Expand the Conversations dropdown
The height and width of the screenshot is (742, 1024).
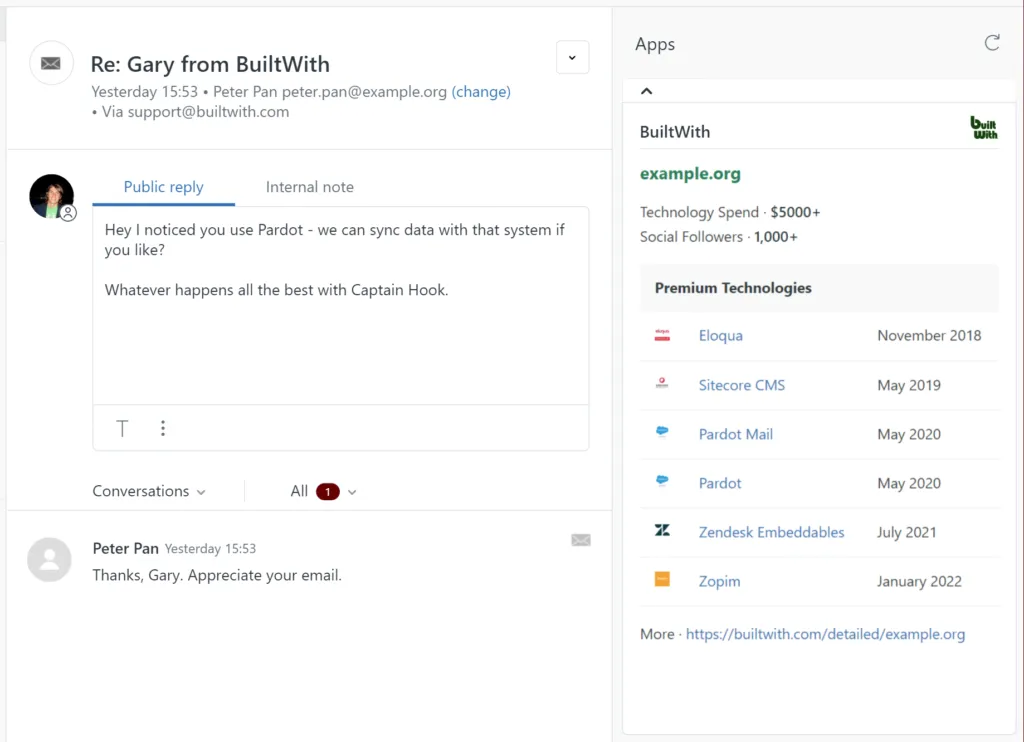[x=149, y=491]
